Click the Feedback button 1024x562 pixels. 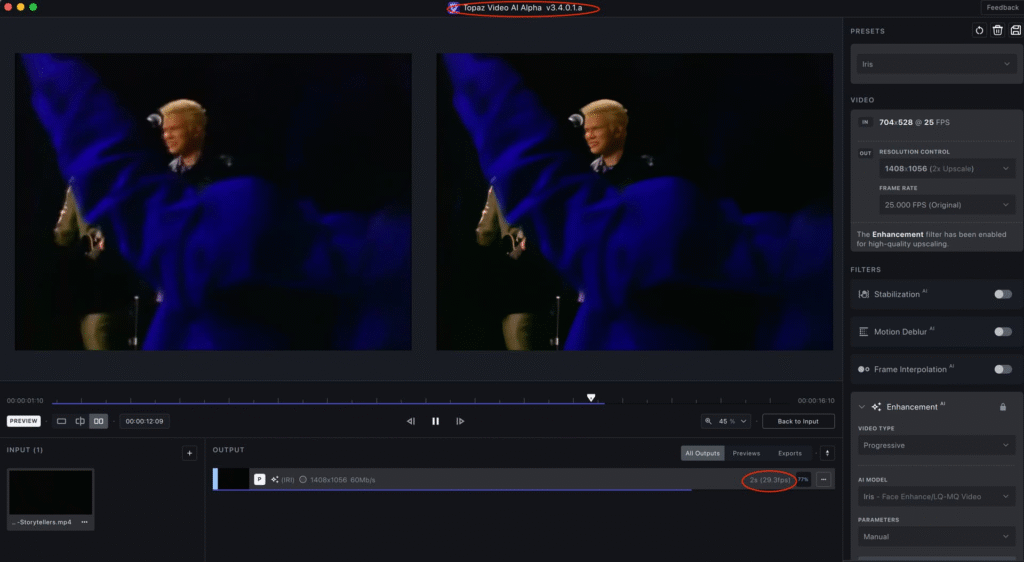[1002, 7]
